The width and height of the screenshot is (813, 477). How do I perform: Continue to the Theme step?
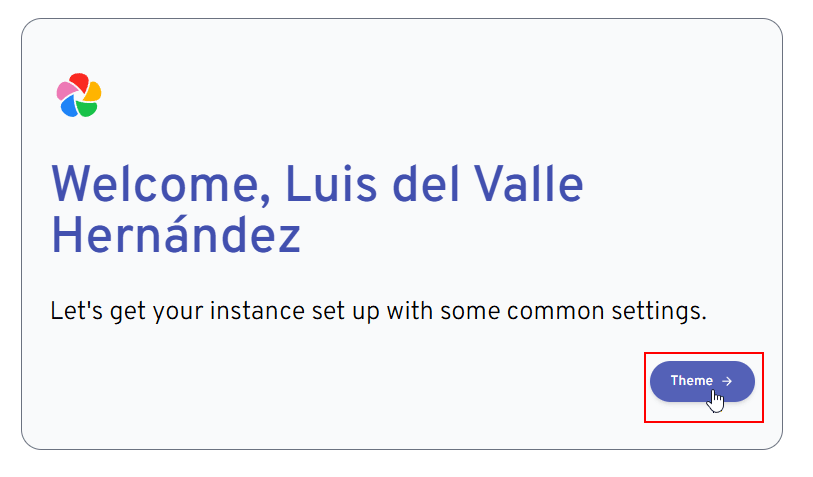702,382
